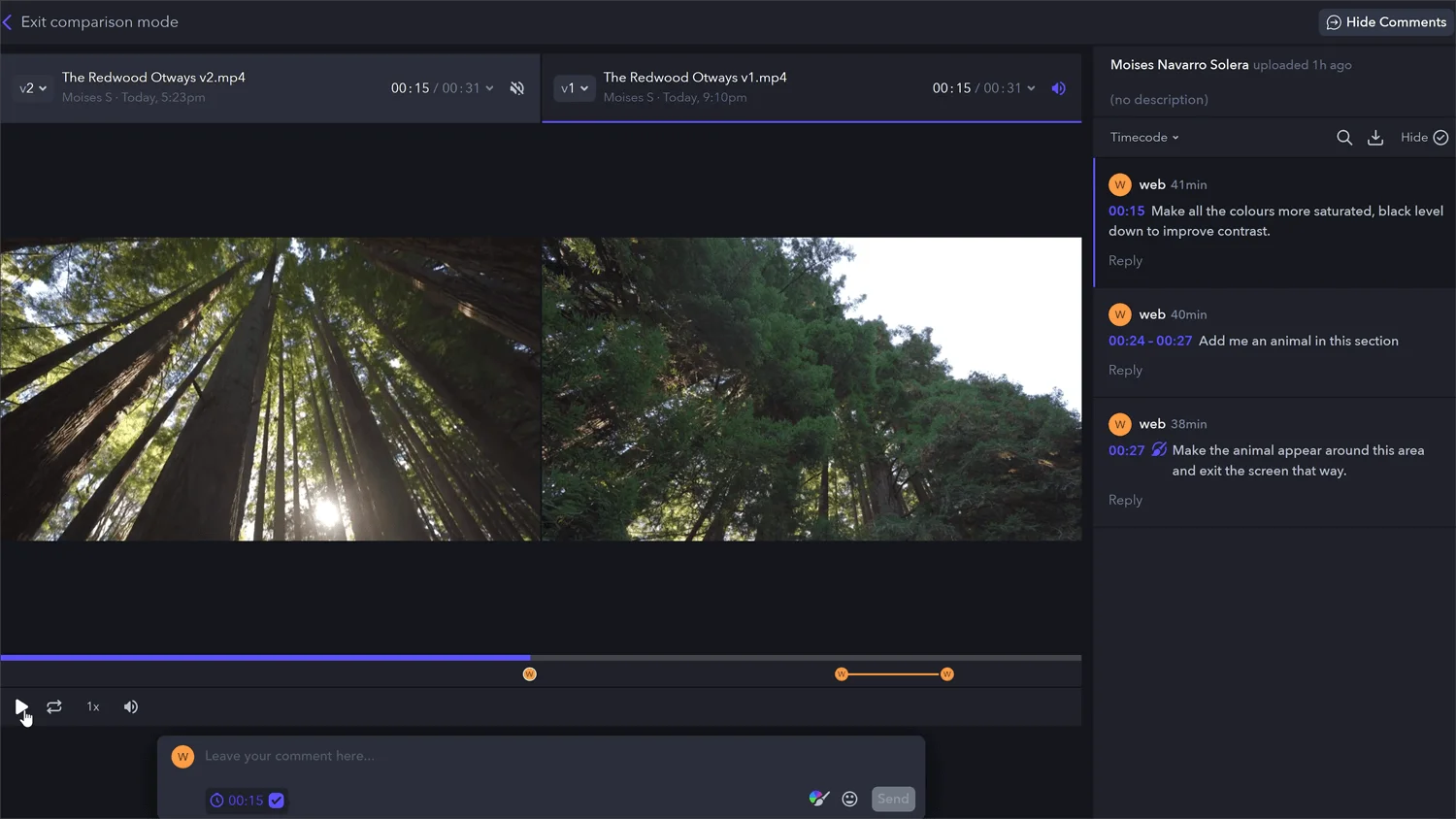Open the v2 version dropdown
Screen dimensions: 1456x819
pyautogui.click(x=33, y=88)
